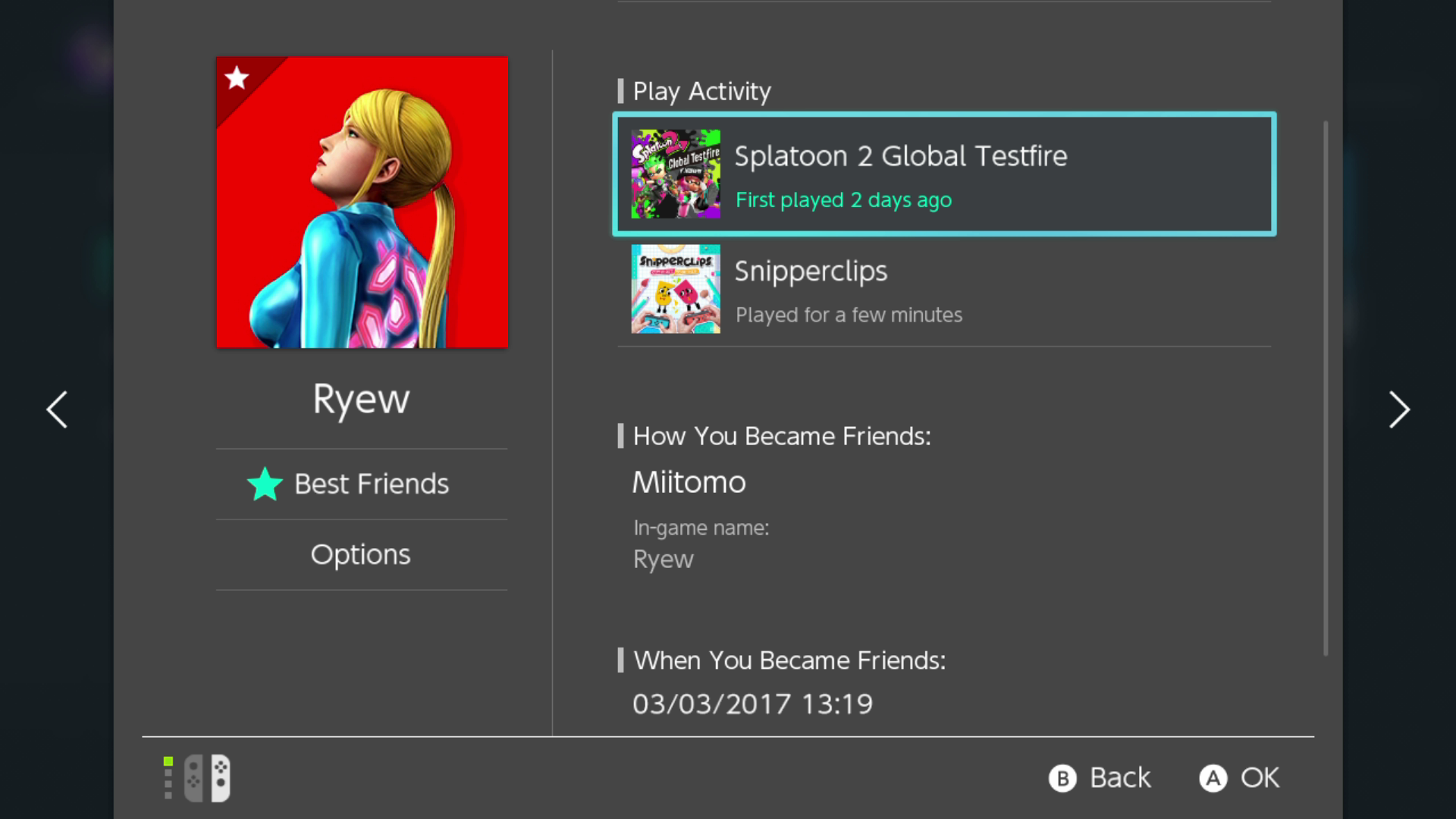The height and width of the screenshot is (819, 1456).
Task: Click the Miitomo friend source text
Action: coord(689,482)
